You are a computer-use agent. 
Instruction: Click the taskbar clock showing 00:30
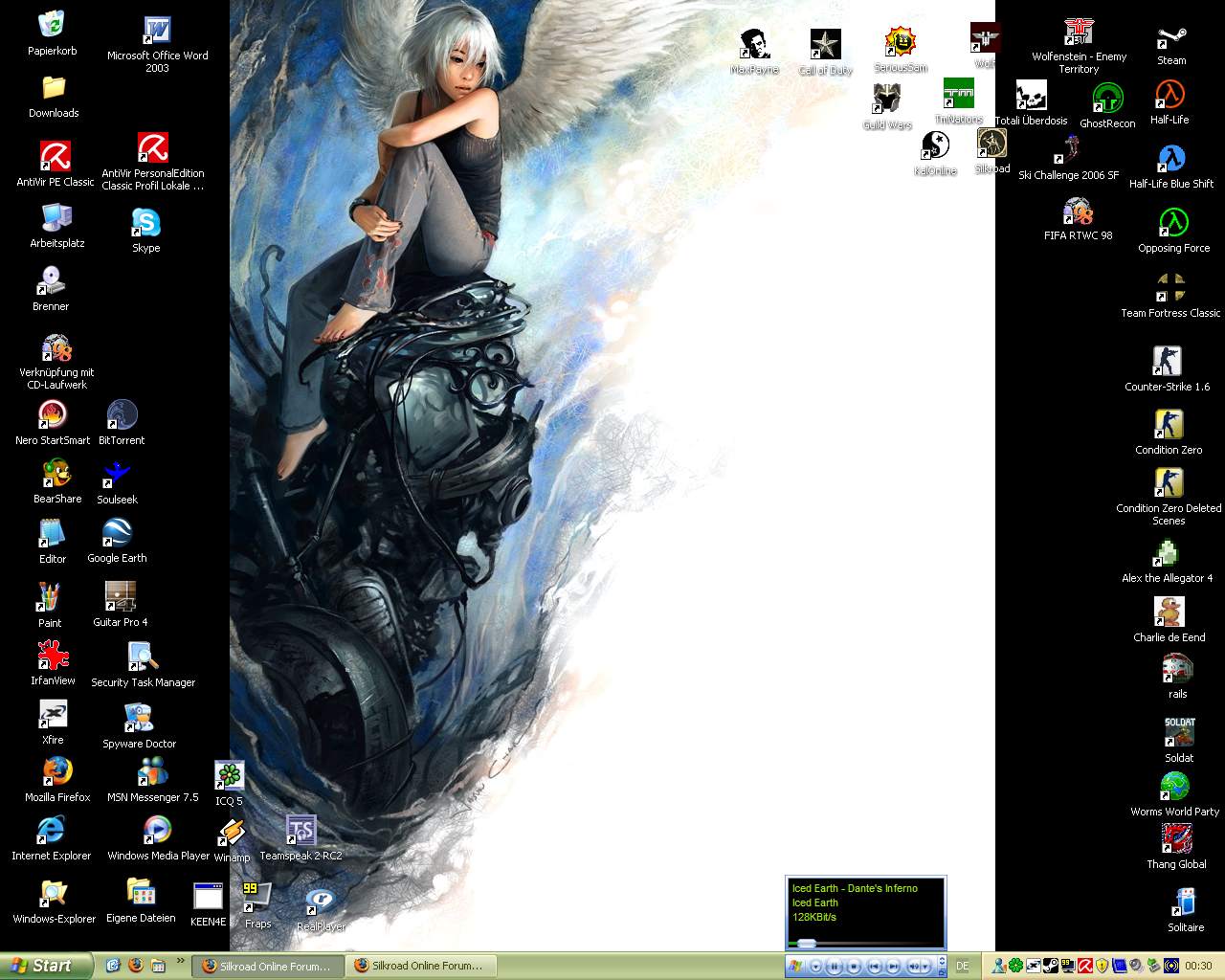click(x=1198, y=967)
